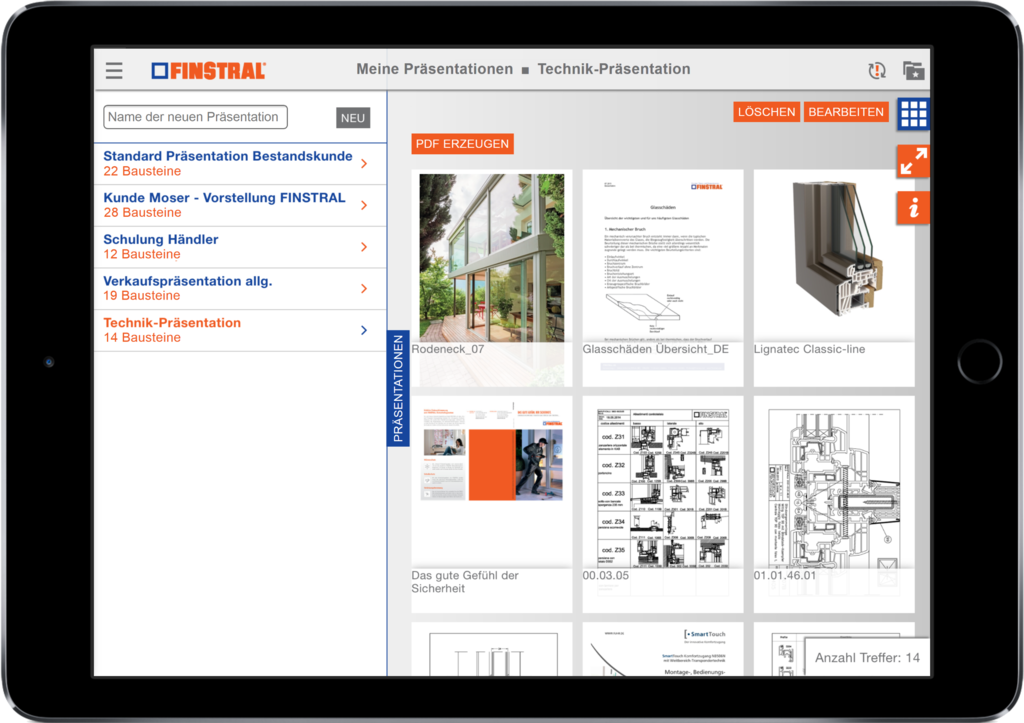This screenshot has width=1024, height=723.
Task: Toggle fullscreen with the arrows icon
Action: (x=913, y=161)
